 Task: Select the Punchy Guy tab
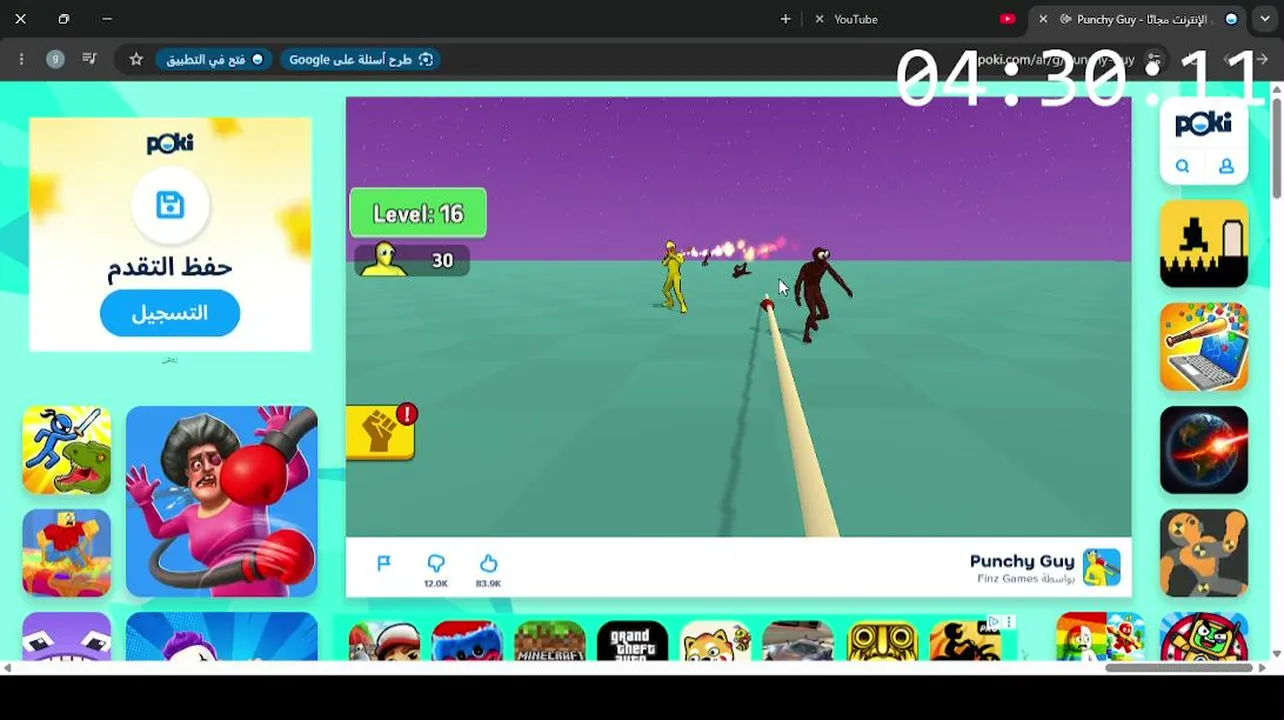tap(1140, 19)
